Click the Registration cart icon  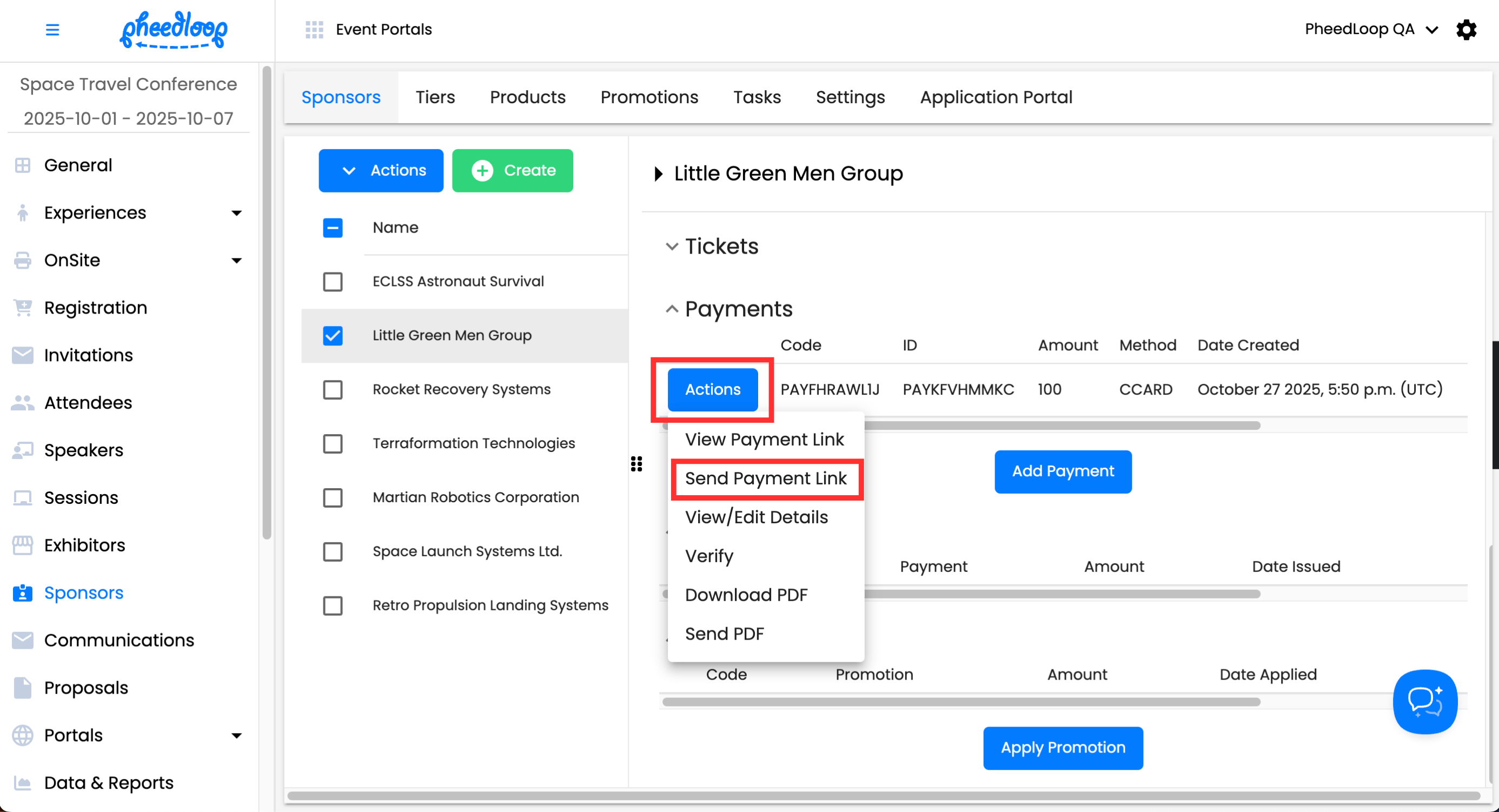point(22,308)
